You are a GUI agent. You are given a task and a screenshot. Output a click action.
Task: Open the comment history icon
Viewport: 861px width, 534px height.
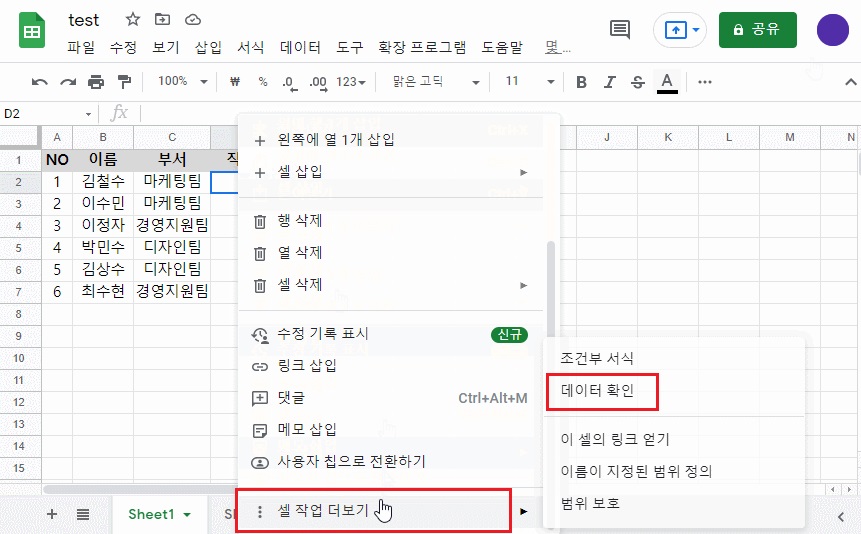tap(620, 29)
